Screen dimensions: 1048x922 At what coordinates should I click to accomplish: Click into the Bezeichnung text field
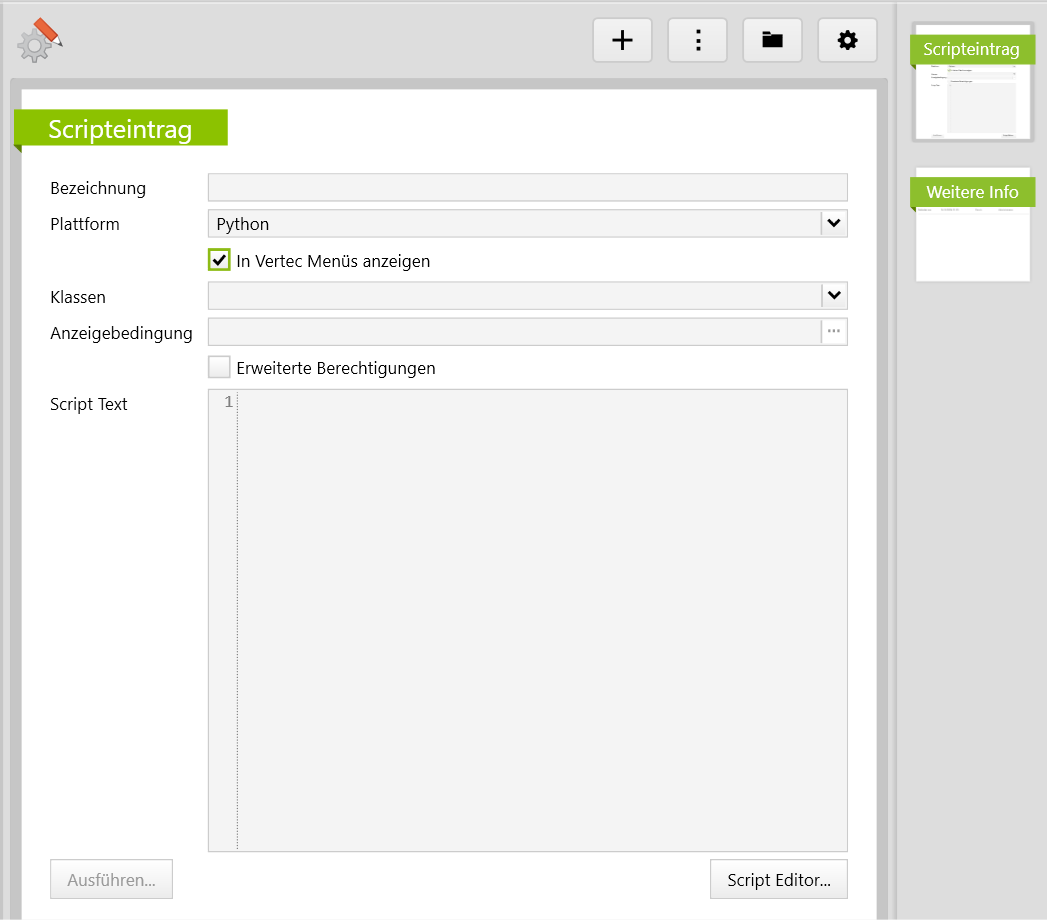[x=527, y=188]
